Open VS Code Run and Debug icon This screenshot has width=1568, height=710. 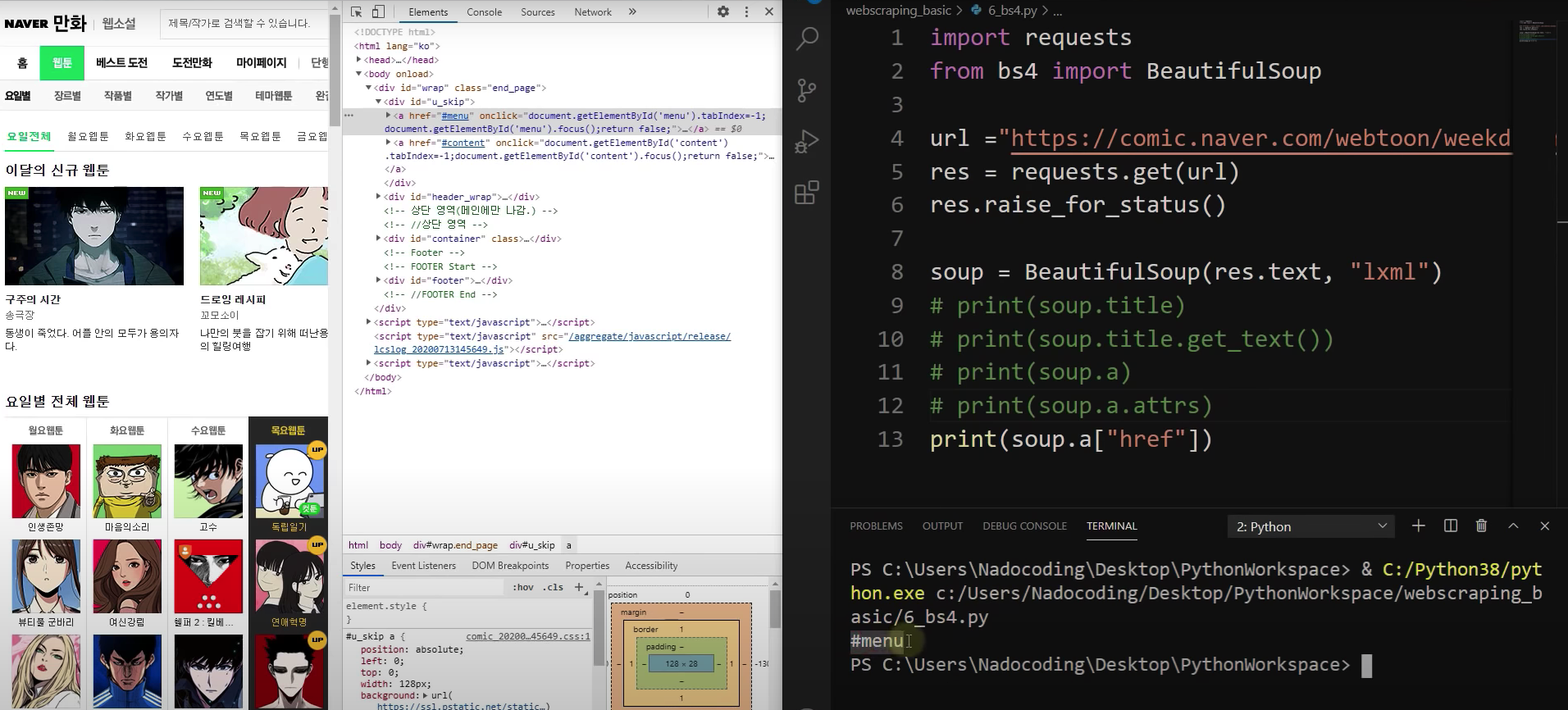tap(807, 141)
